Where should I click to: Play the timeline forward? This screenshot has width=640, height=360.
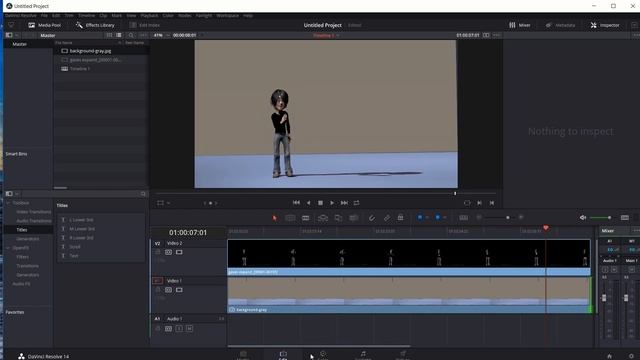click(x=332, y=203)
